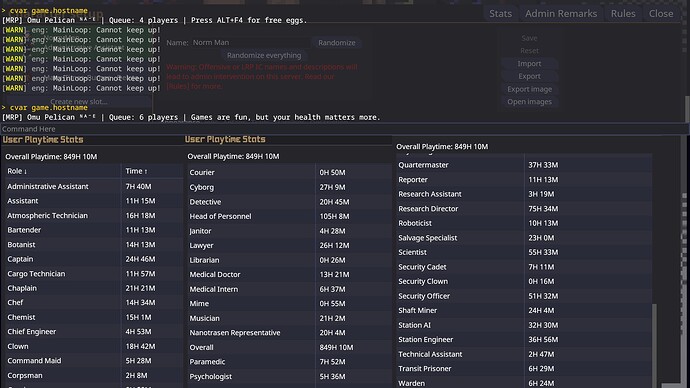Click the Nanotrasen Representative row
Image resolution: width=690 pixels, height=388 pixels.
[289, 333]
